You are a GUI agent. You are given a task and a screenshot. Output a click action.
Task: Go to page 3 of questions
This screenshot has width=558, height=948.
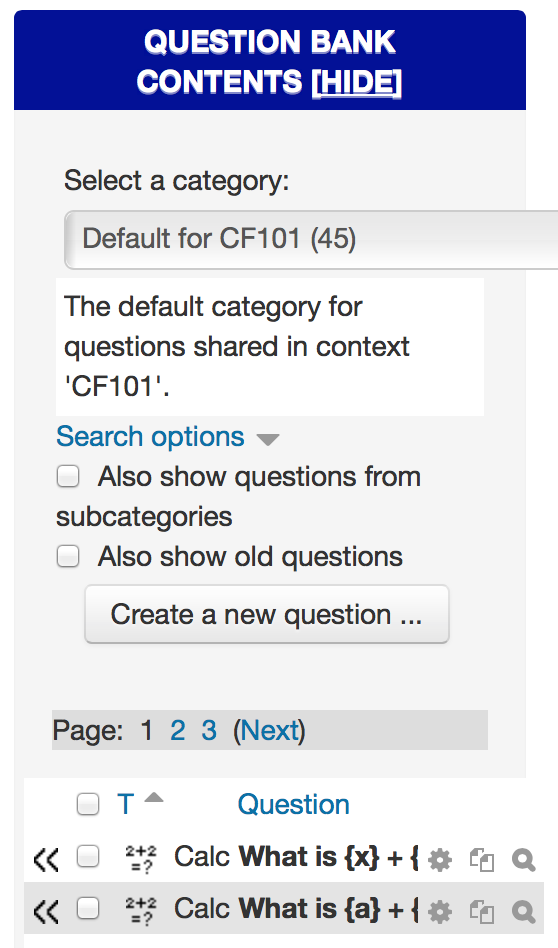(209, 730)
